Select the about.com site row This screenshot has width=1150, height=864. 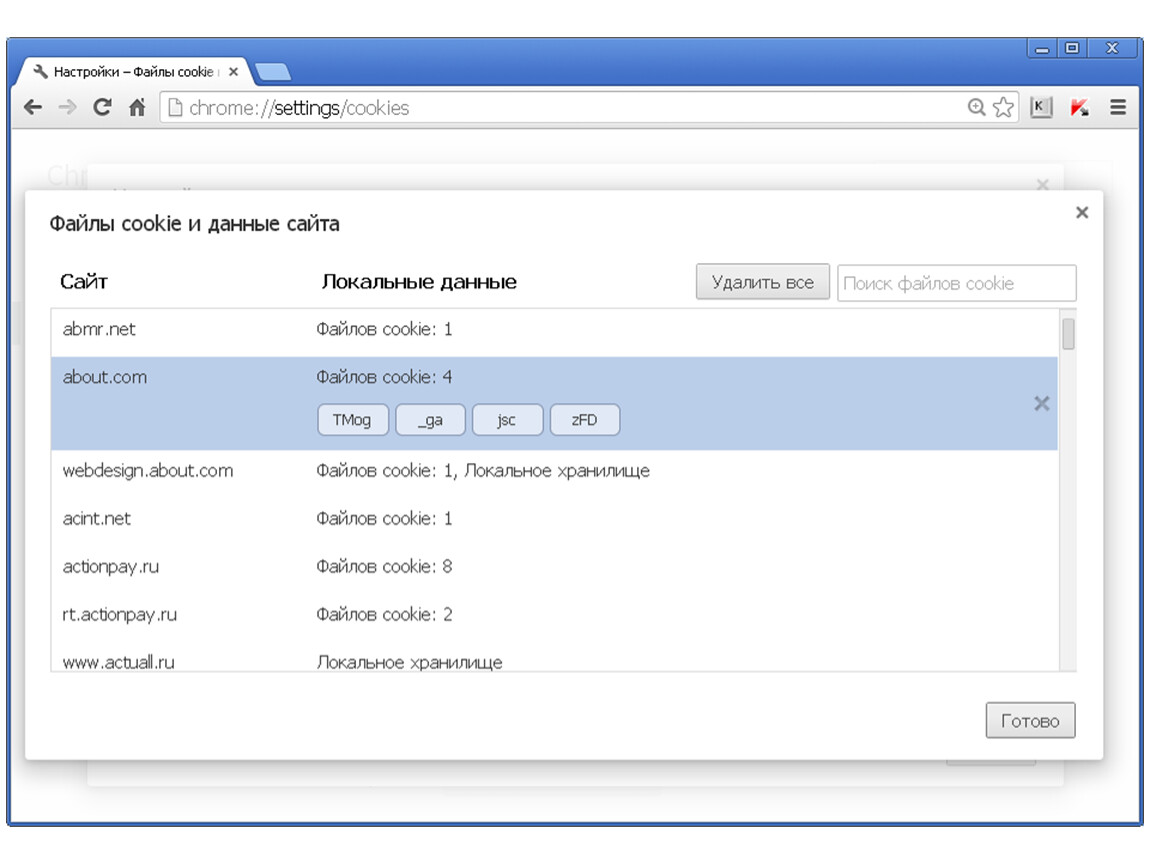554,403
